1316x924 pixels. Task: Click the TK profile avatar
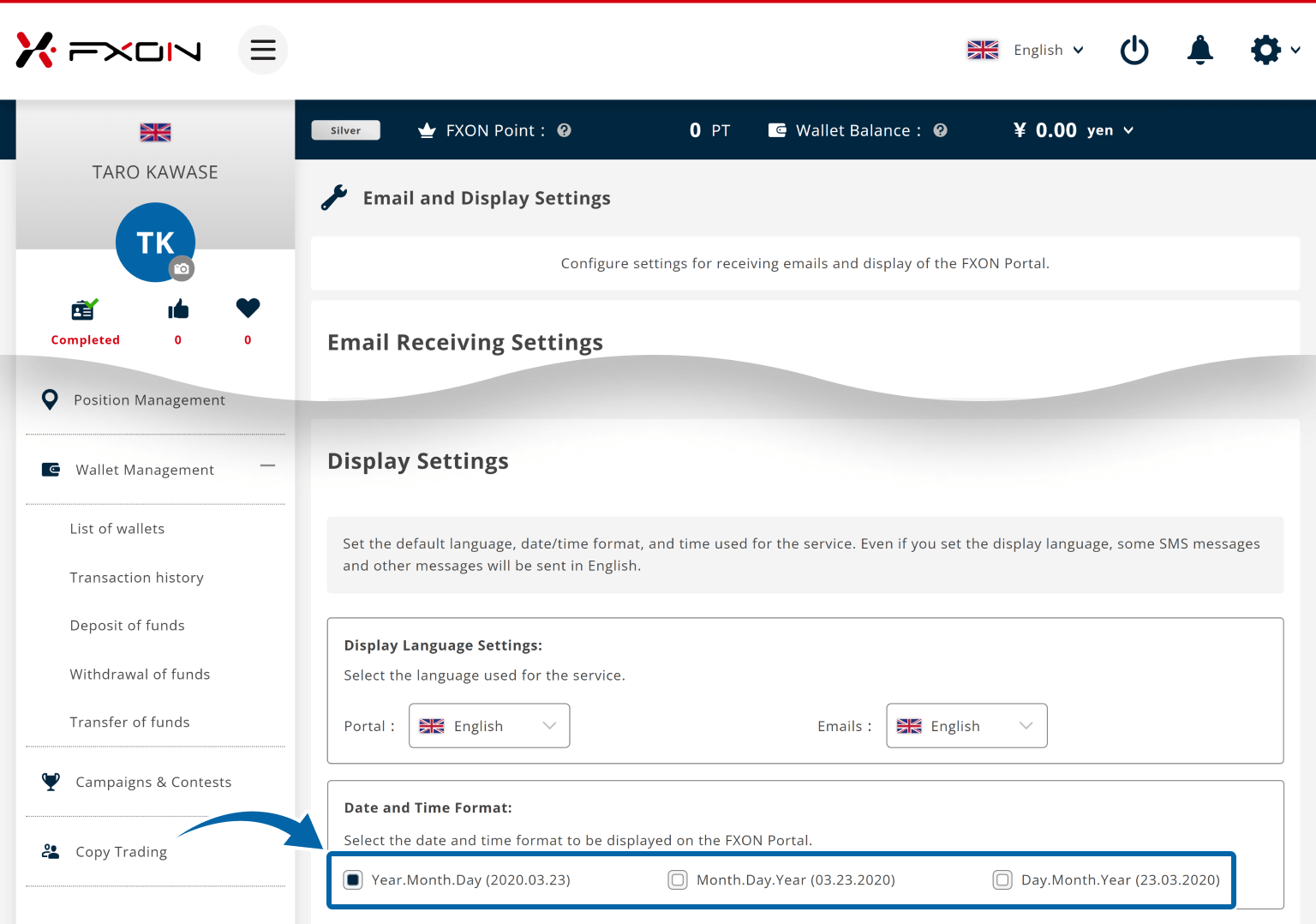[x=155, y=242]
